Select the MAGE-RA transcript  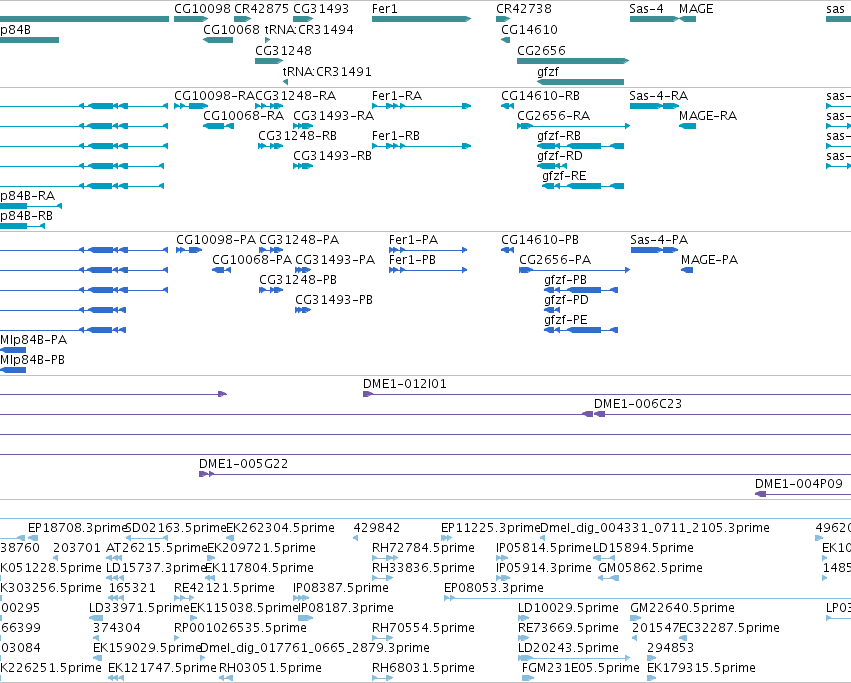click(687, 126)
